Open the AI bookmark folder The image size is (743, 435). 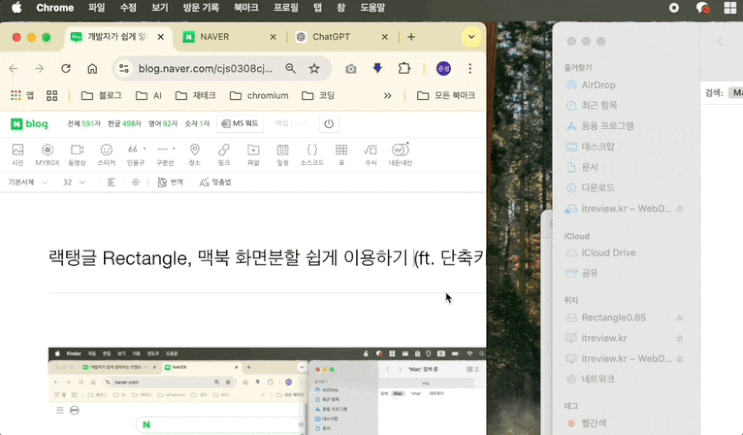(x=149, y=96)
